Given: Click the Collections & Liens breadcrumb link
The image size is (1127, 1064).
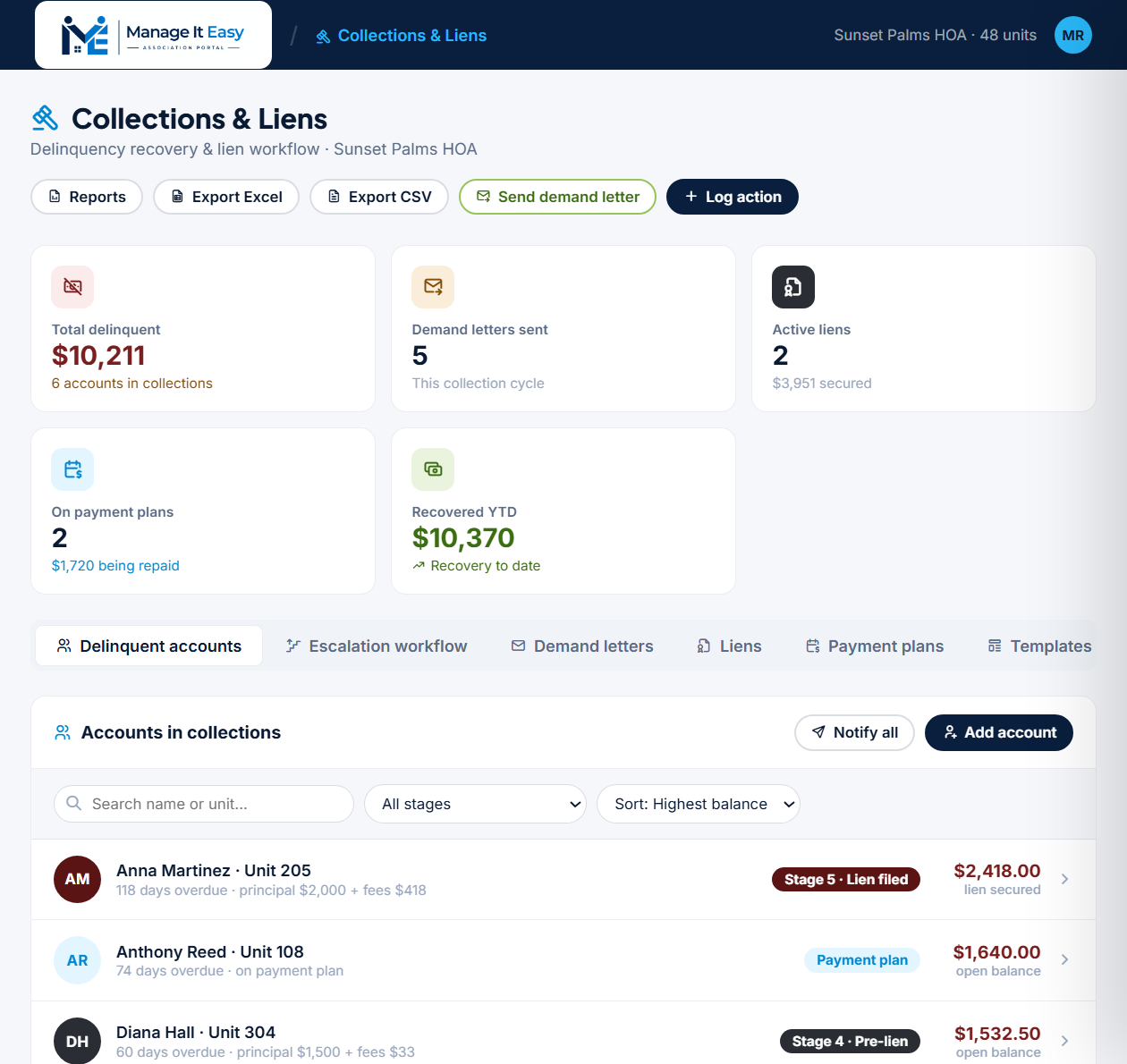Looking at the screenshot, I should (402, 36).
